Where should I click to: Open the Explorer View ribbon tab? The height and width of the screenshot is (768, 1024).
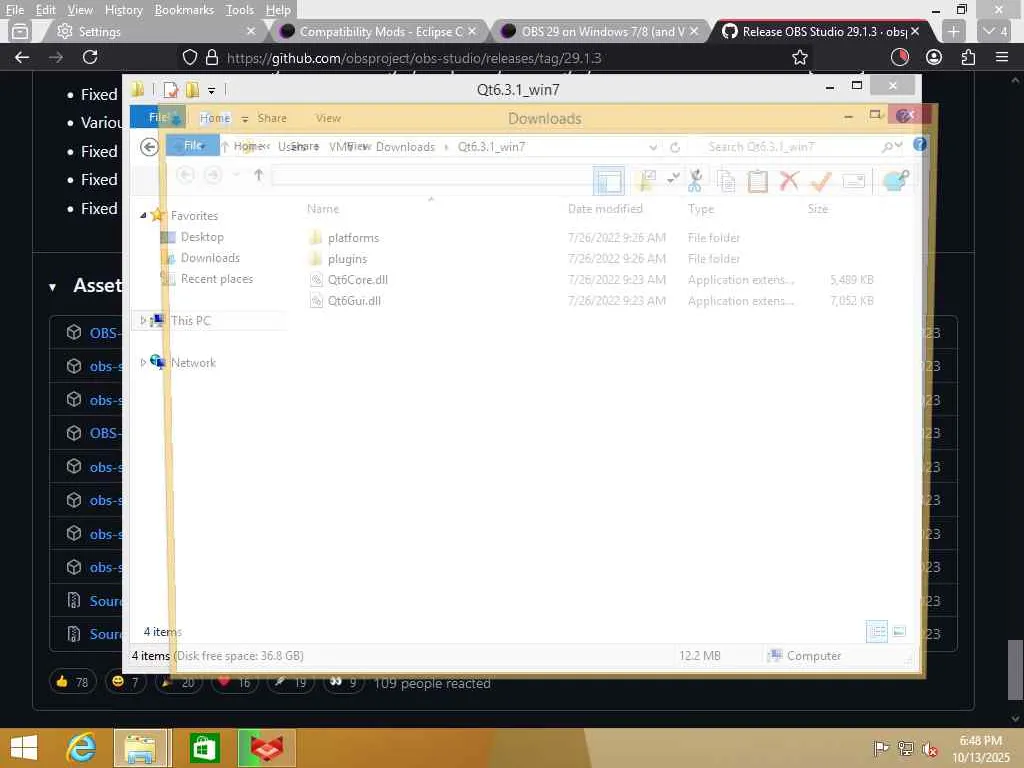coord(328,118)
